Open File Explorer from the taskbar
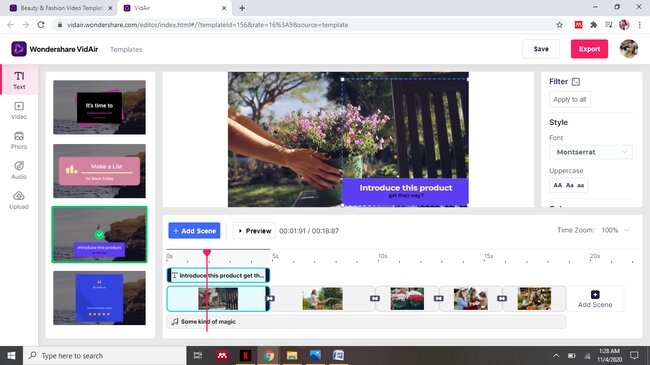This screenshot has width=650, height=365. click(292, 355)
